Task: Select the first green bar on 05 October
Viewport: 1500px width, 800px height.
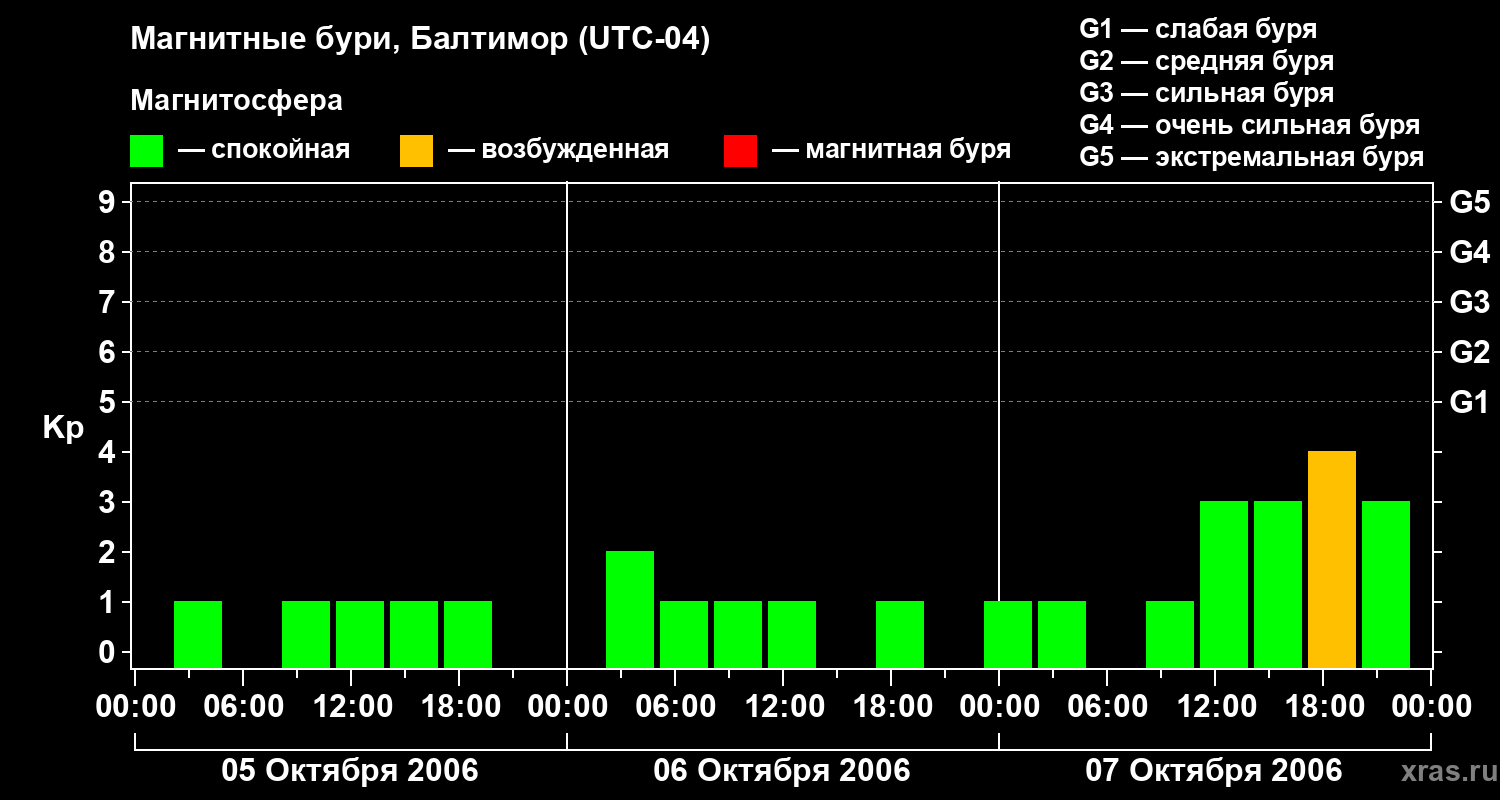Action: pyautogui.click(x=198, y=635)
